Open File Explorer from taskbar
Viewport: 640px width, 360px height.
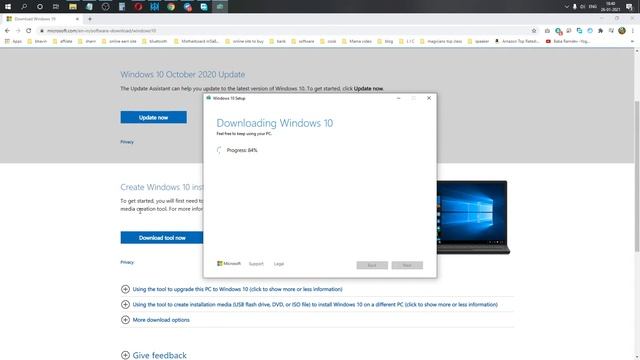tap(73, 7)
